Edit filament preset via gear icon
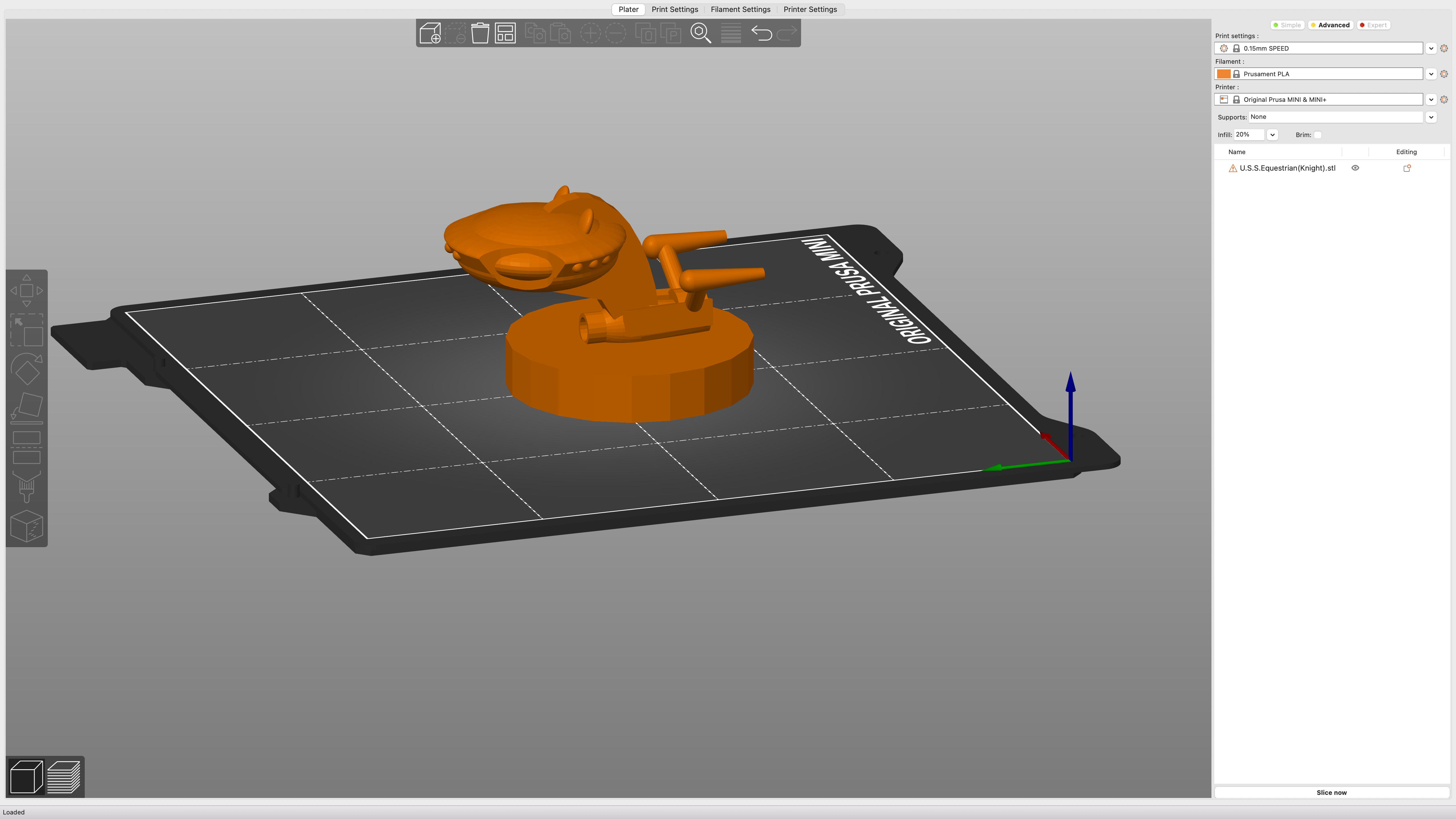This screenshot has height=819, width=1456. pyautogui.click(x=1444, y=74)
